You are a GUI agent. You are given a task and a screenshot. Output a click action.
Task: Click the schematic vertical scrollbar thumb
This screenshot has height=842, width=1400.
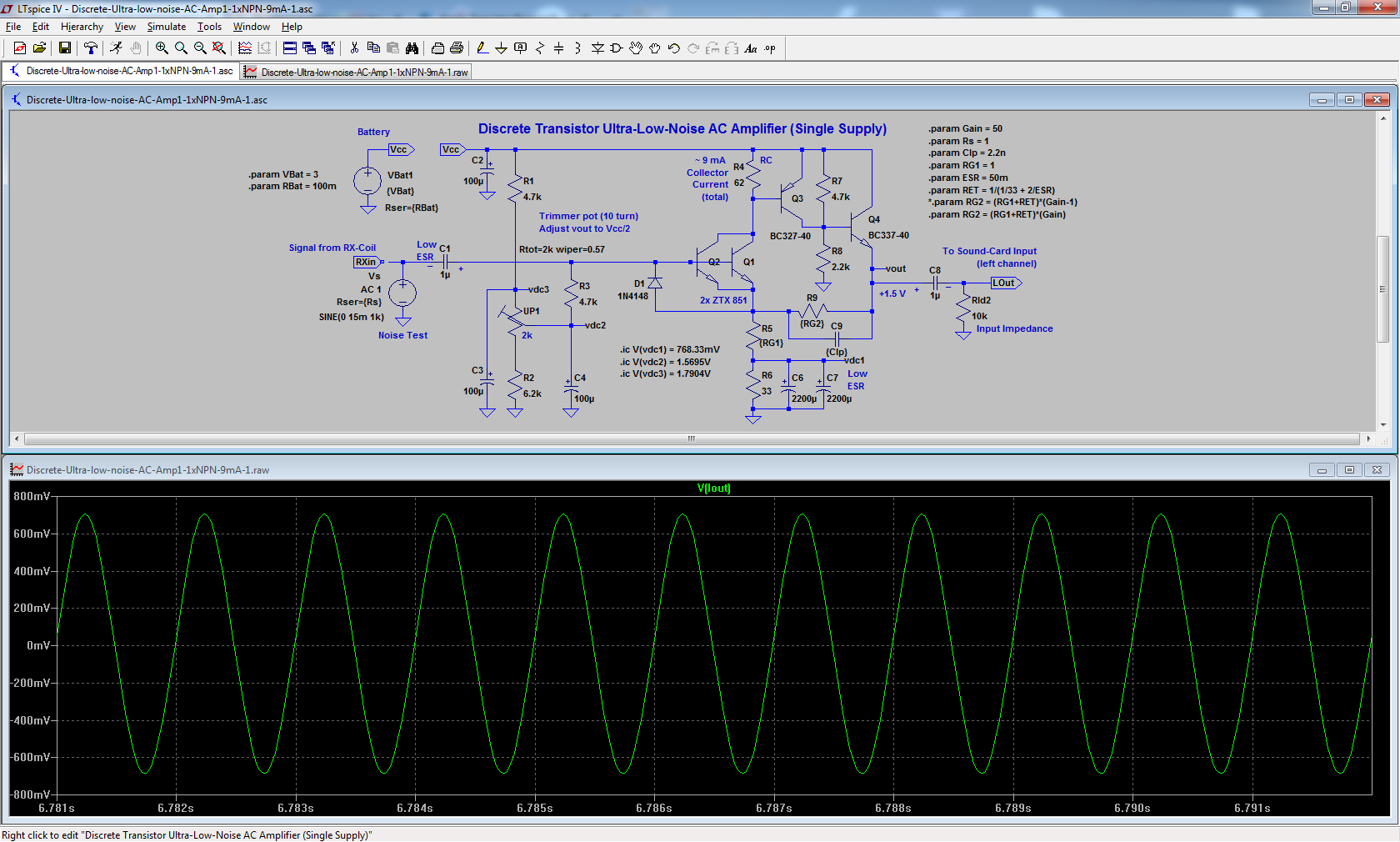1383,289
